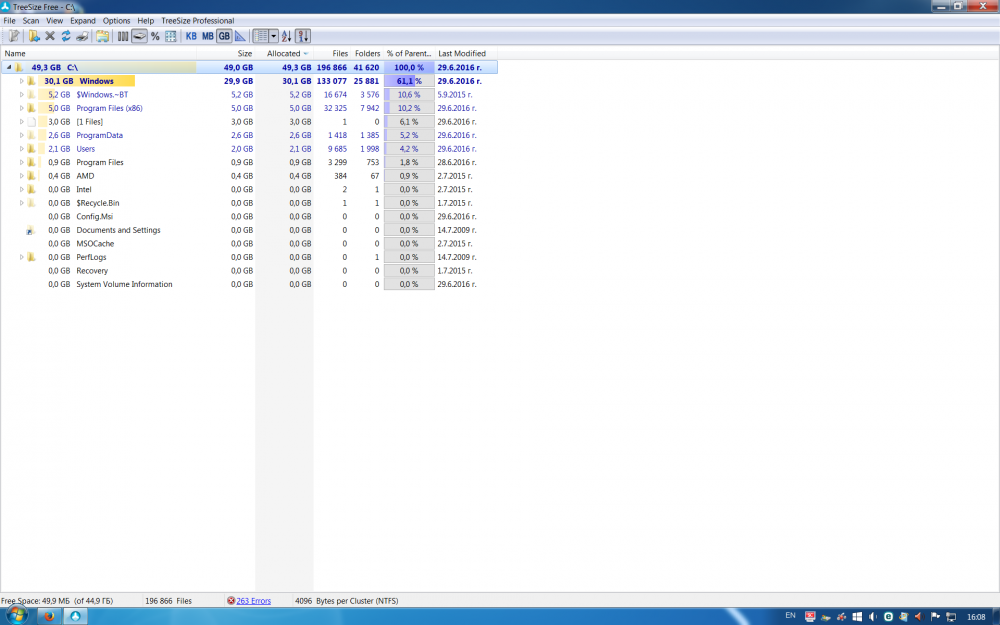The width and height of the screenshot is (1000, 625).
Task: Click the automatic units triangle ruler icon
Action: [240, 36]
